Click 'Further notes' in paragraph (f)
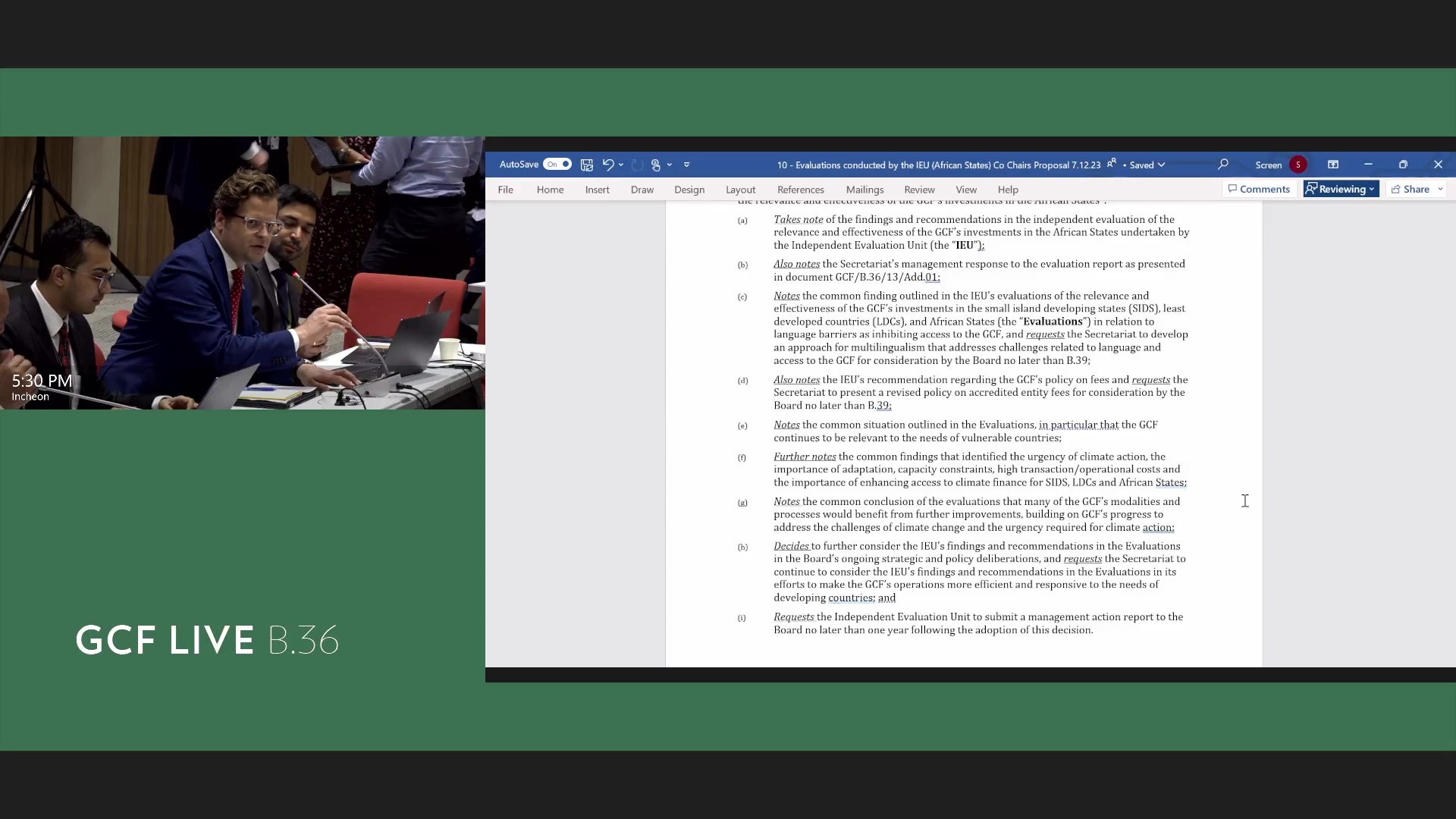The image size is (1456, 819). coord(805,457)
